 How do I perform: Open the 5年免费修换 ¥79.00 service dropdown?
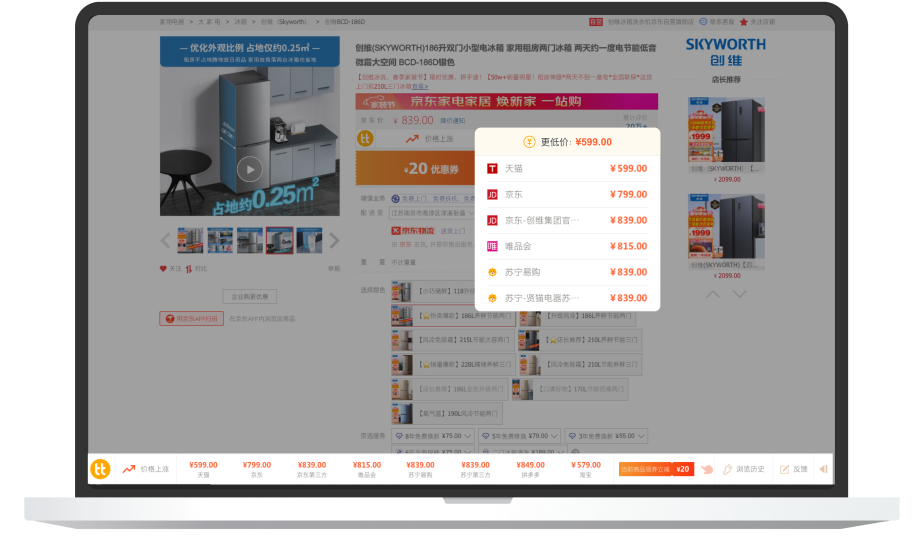[519, 436]
